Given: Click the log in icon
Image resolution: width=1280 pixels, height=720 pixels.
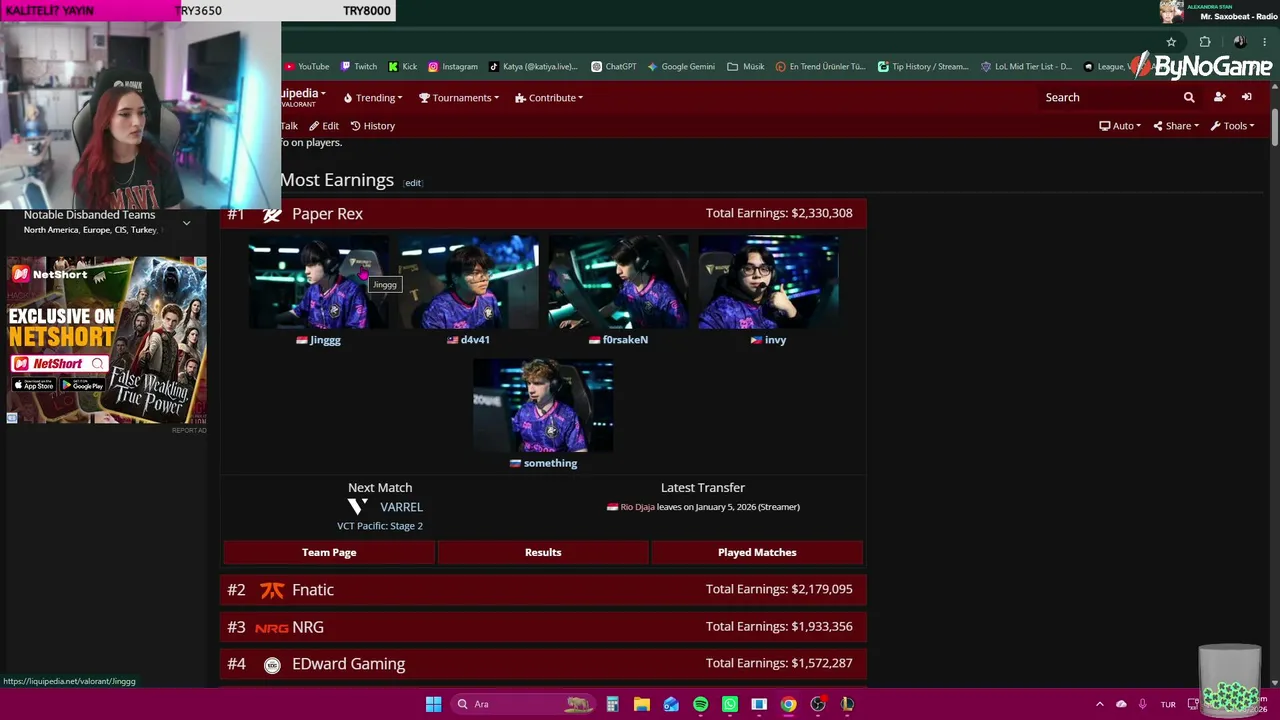Looking at the screenshot, I should (x=1247, y=97).
